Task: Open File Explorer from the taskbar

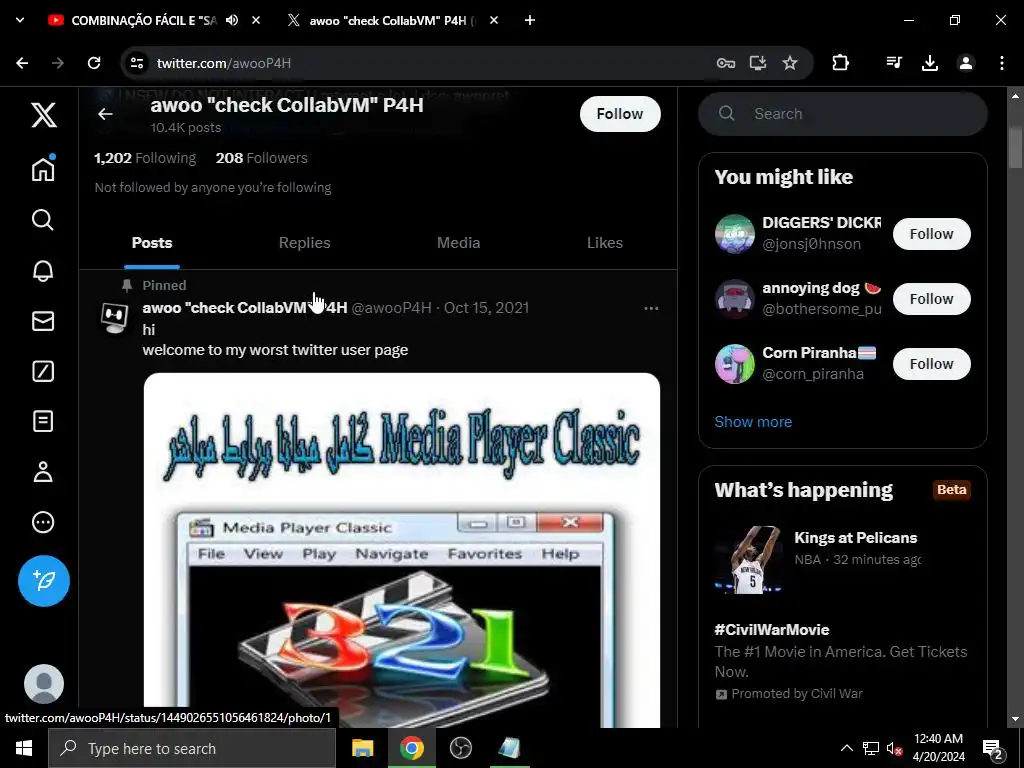Action: (362, 748)
